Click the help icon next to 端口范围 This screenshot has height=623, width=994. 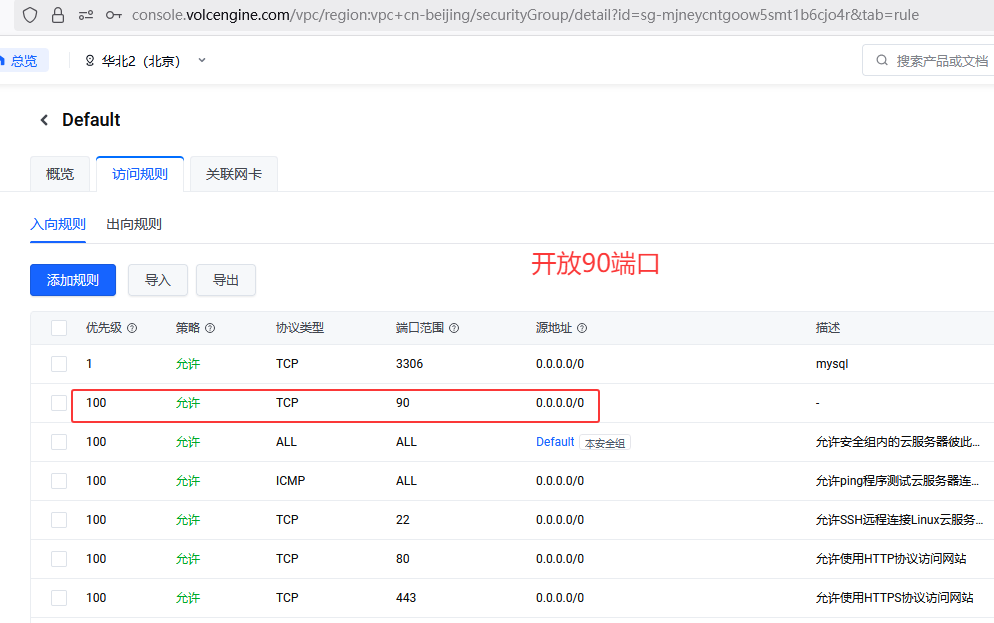454,328
